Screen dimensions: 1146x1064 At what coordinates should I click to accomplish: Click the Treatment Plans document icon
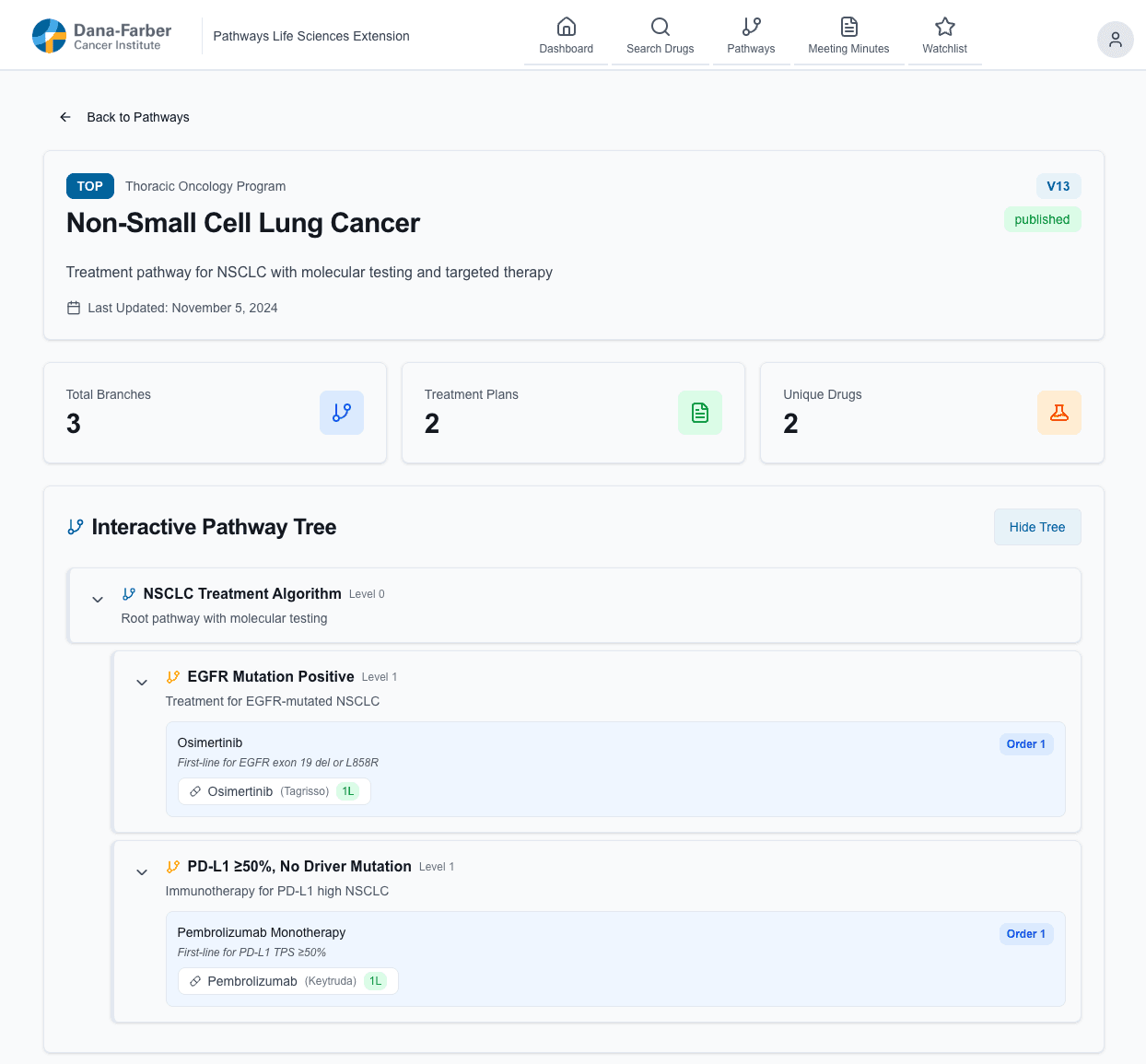(x=700, y=412)
